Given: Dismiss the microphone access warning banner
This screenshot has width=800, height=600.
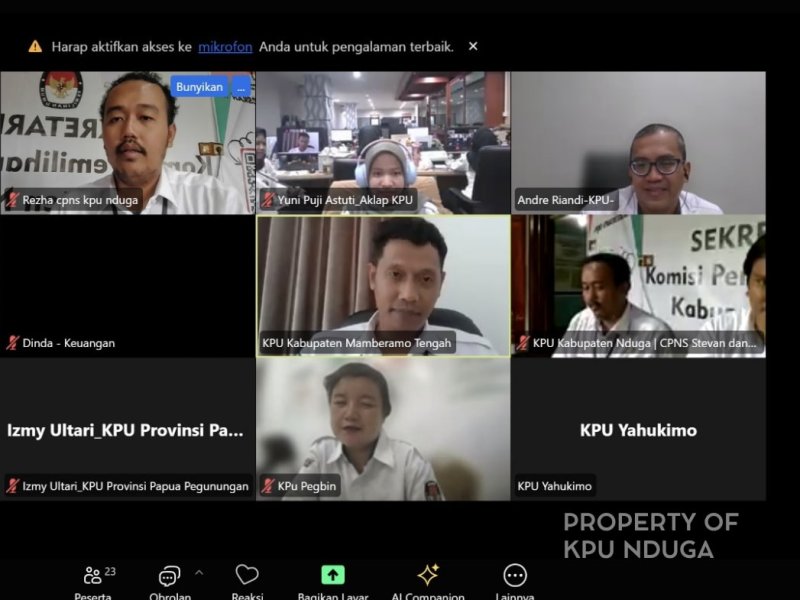Looking at the screenshot, I should point(473,46).
